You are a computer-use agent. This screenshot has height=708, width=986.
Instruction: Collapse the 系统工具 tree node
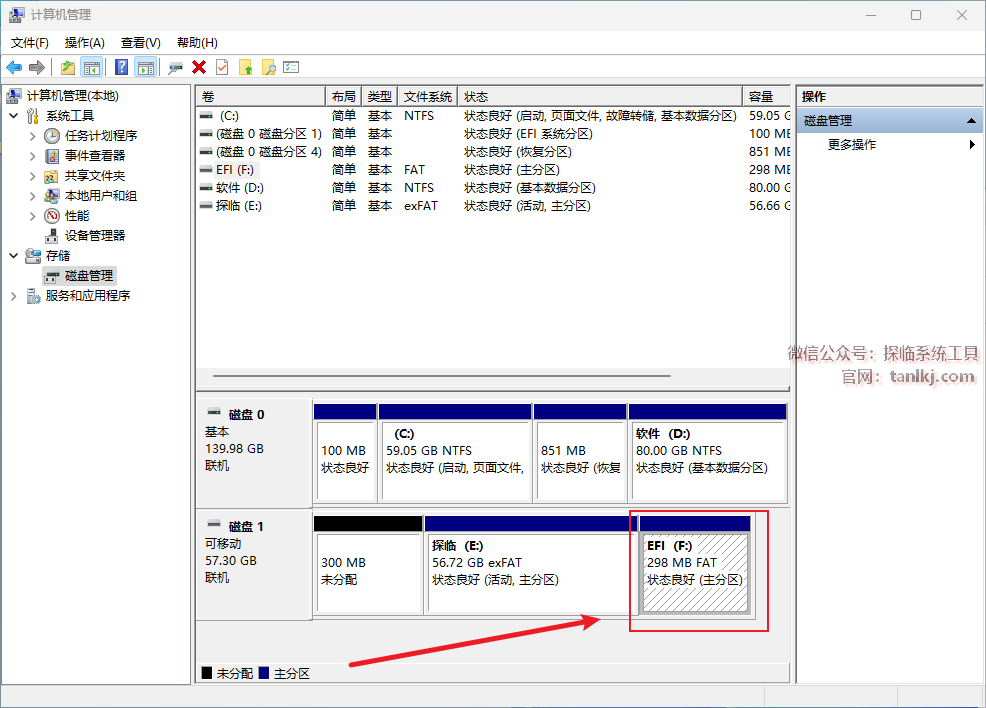14,116
